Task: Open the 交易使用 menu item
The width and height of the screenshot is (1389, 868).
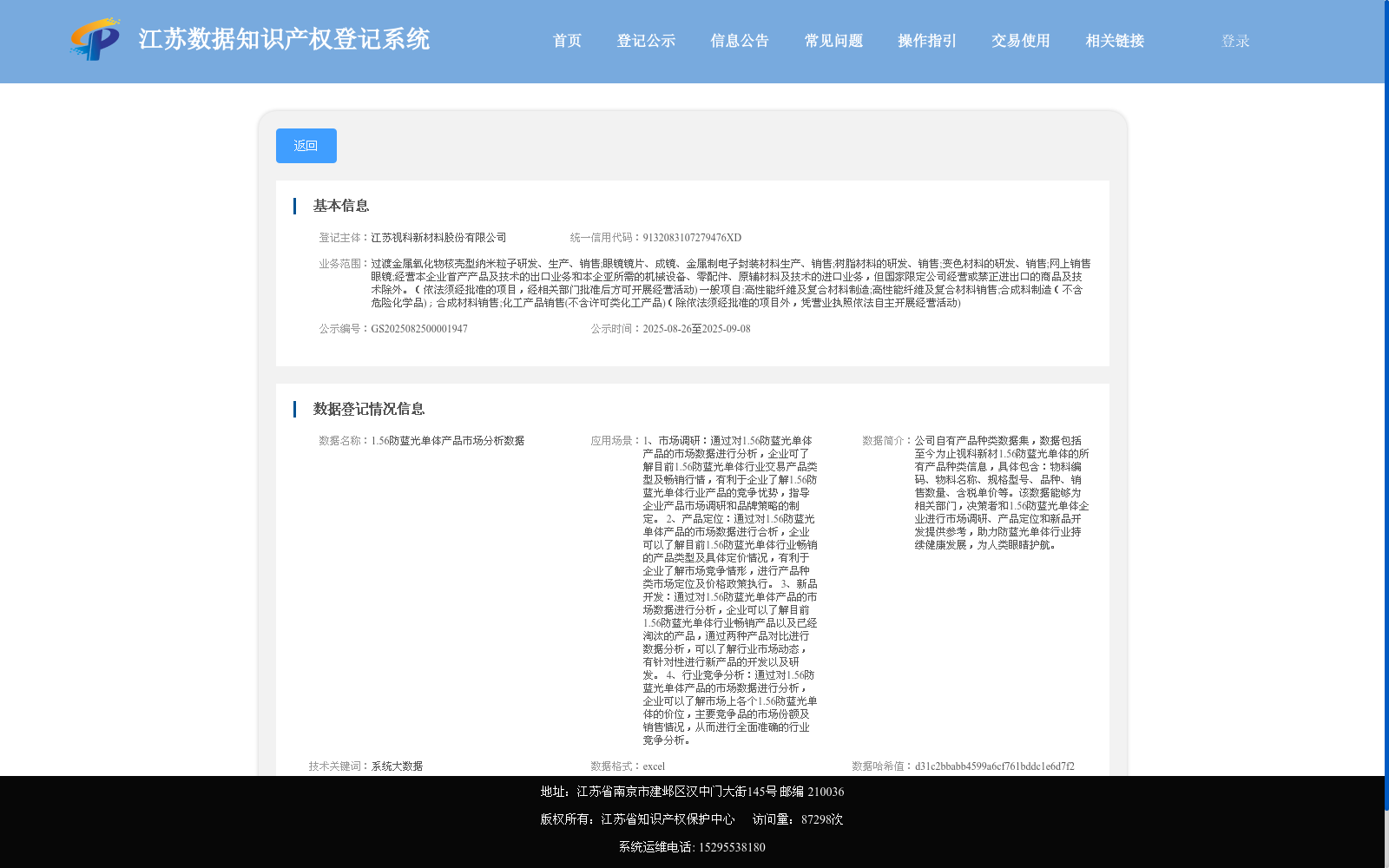Action: tap(1021, 41)
